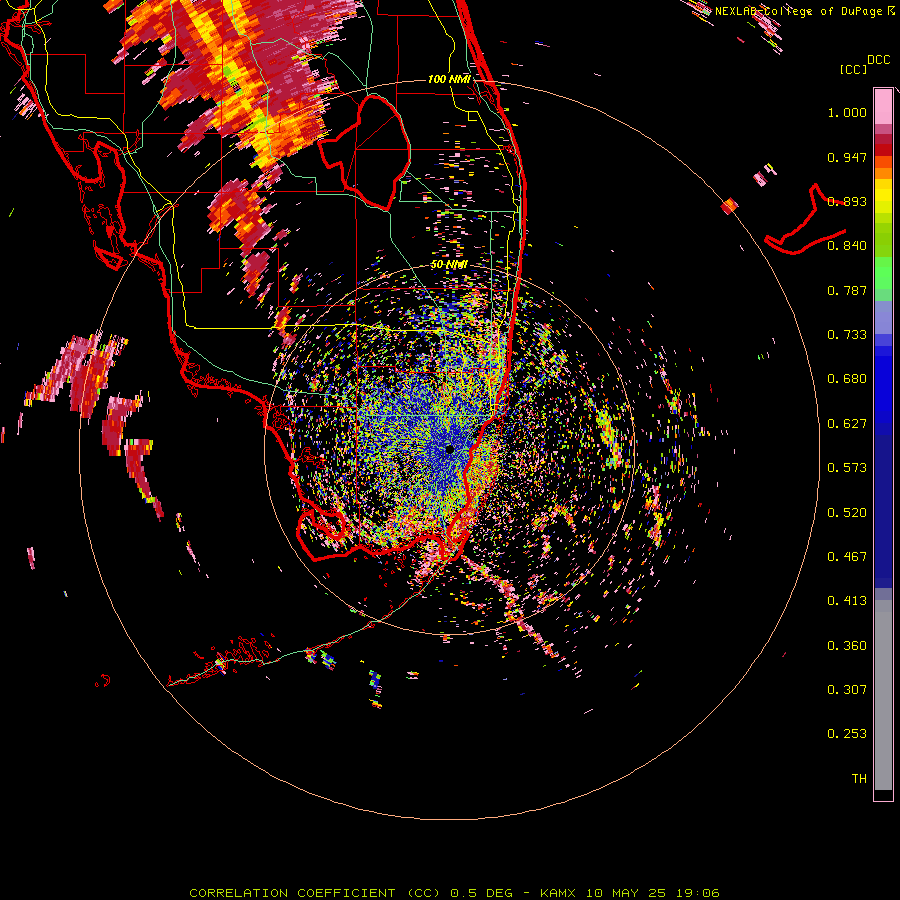The image size is (900, 900).
Task: Click the Grand Bahama island outline
Action: pyautogui.click(x=806, y=219)
